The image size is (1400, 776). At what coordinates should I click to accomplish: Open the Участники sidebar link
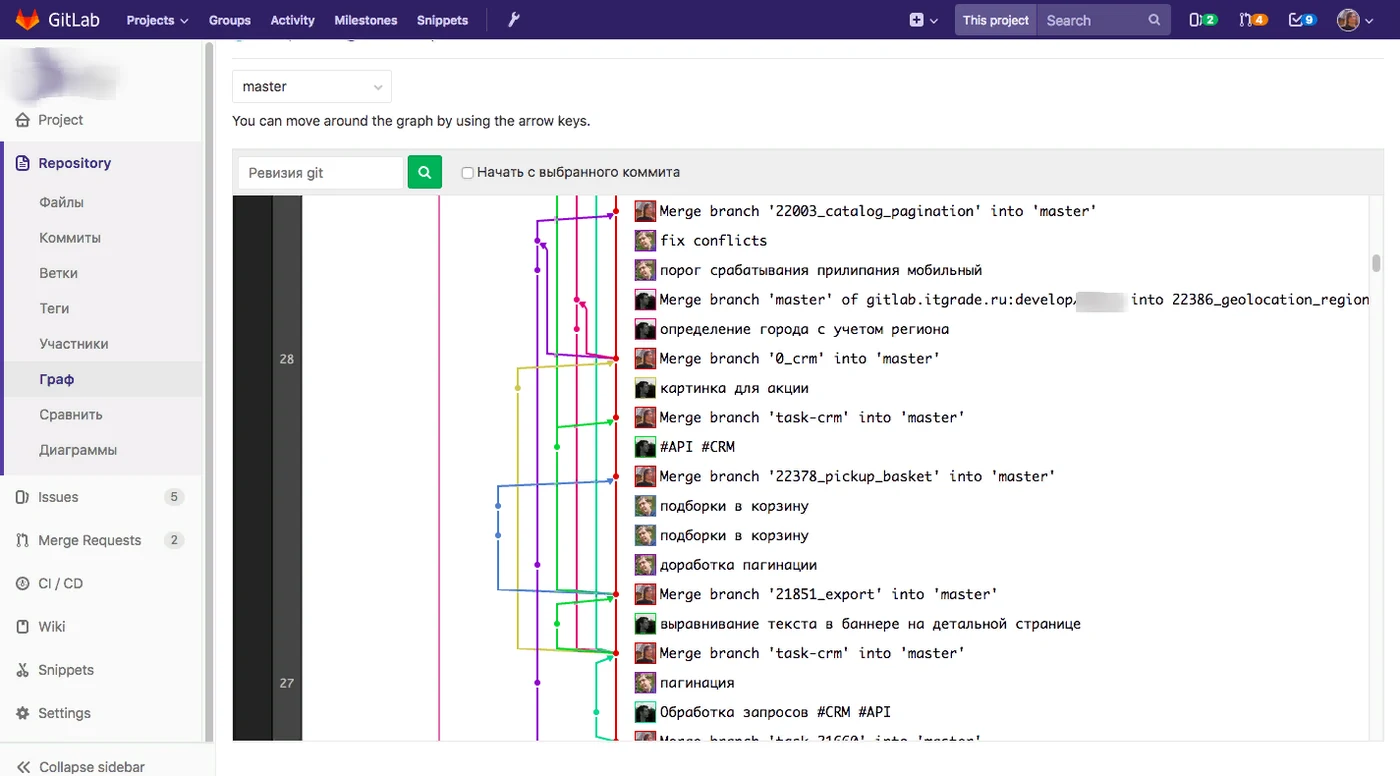73,344
